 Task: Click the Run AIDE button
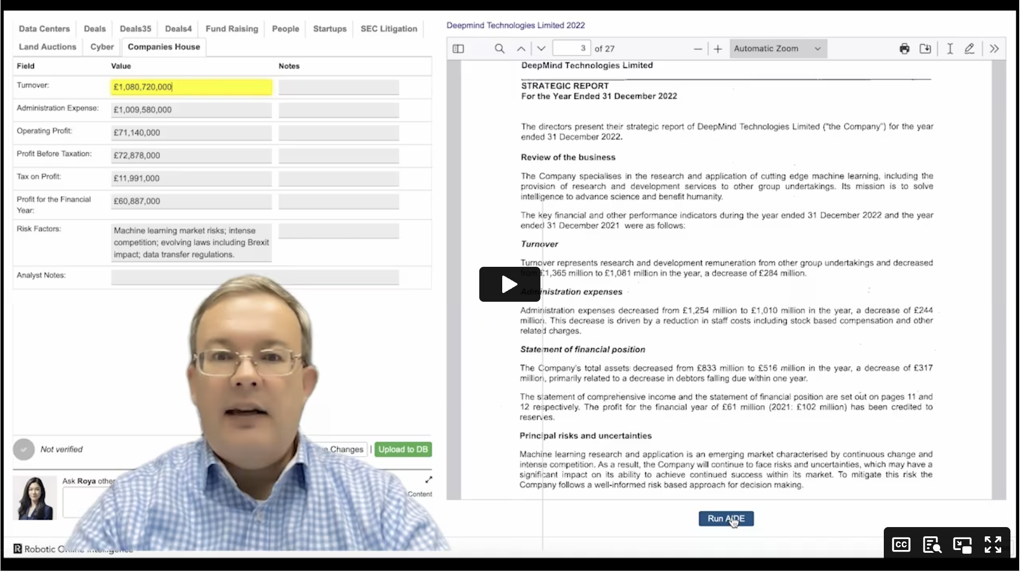point(728,520)
